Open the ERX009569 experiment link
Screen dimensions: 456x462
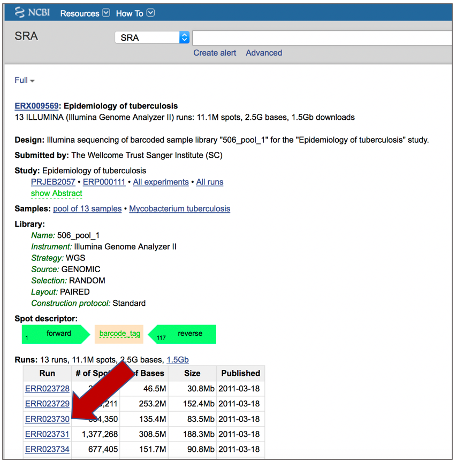(37, 106)
